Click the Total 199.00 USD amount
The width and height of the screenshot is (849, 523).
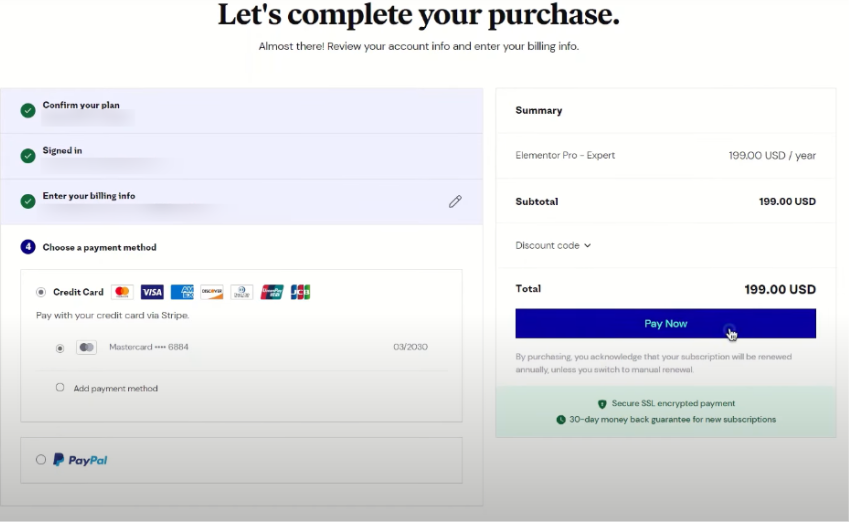click(780, 289)
